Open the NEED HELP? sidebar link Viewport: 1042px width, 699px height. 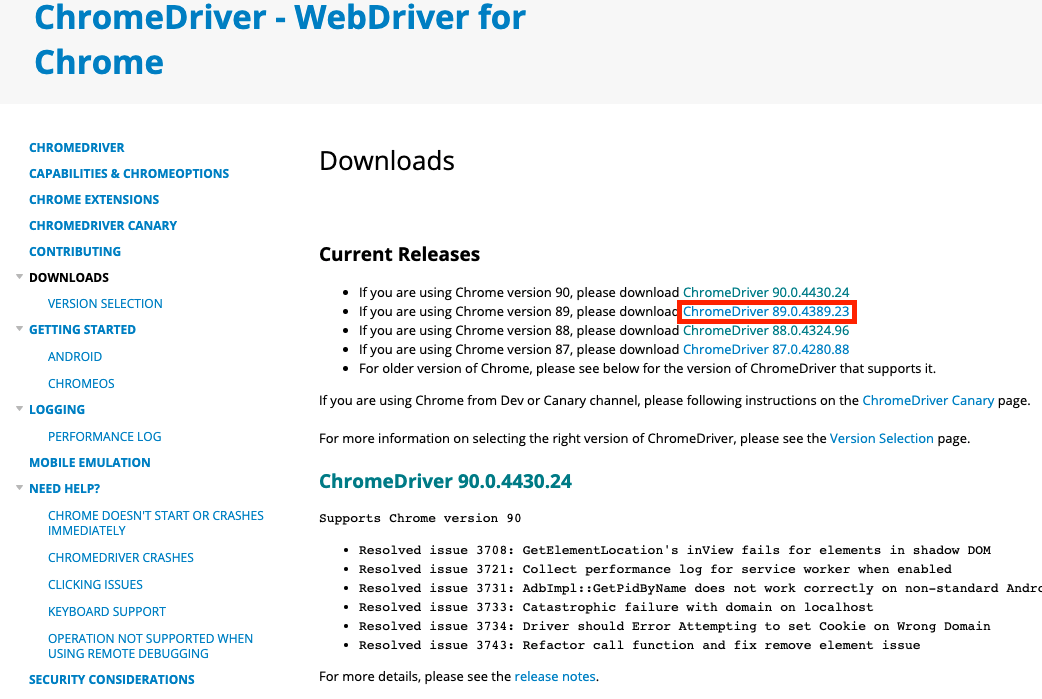64,488
